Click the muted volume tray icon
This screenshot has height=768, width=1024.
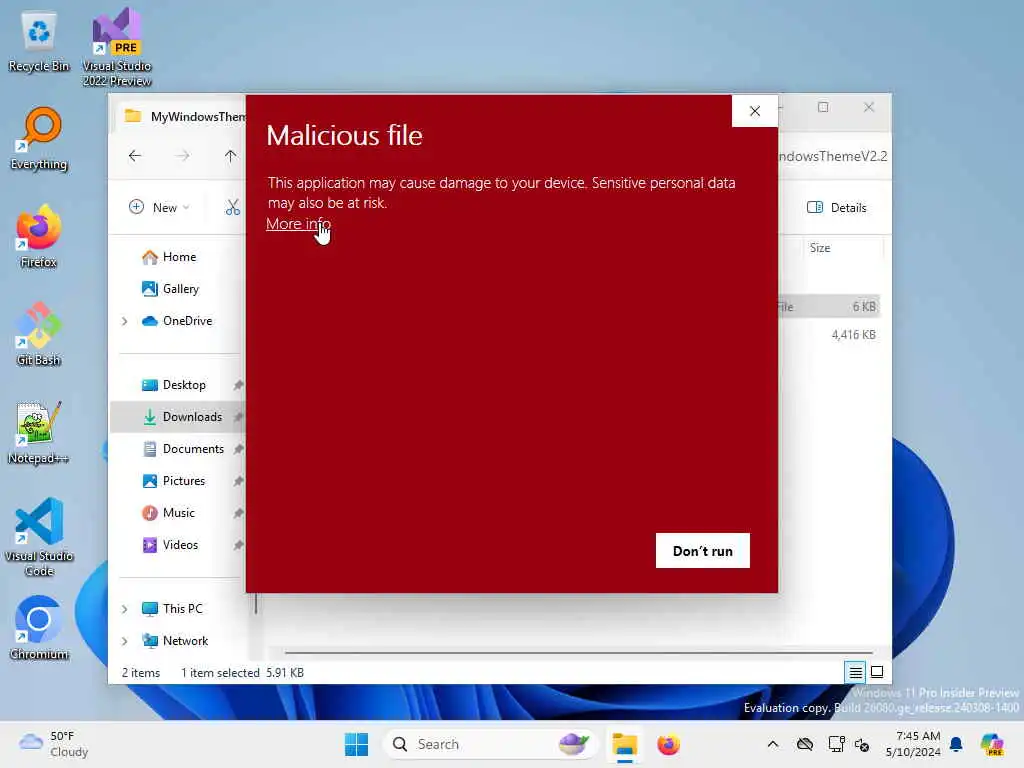pos(862,744)
